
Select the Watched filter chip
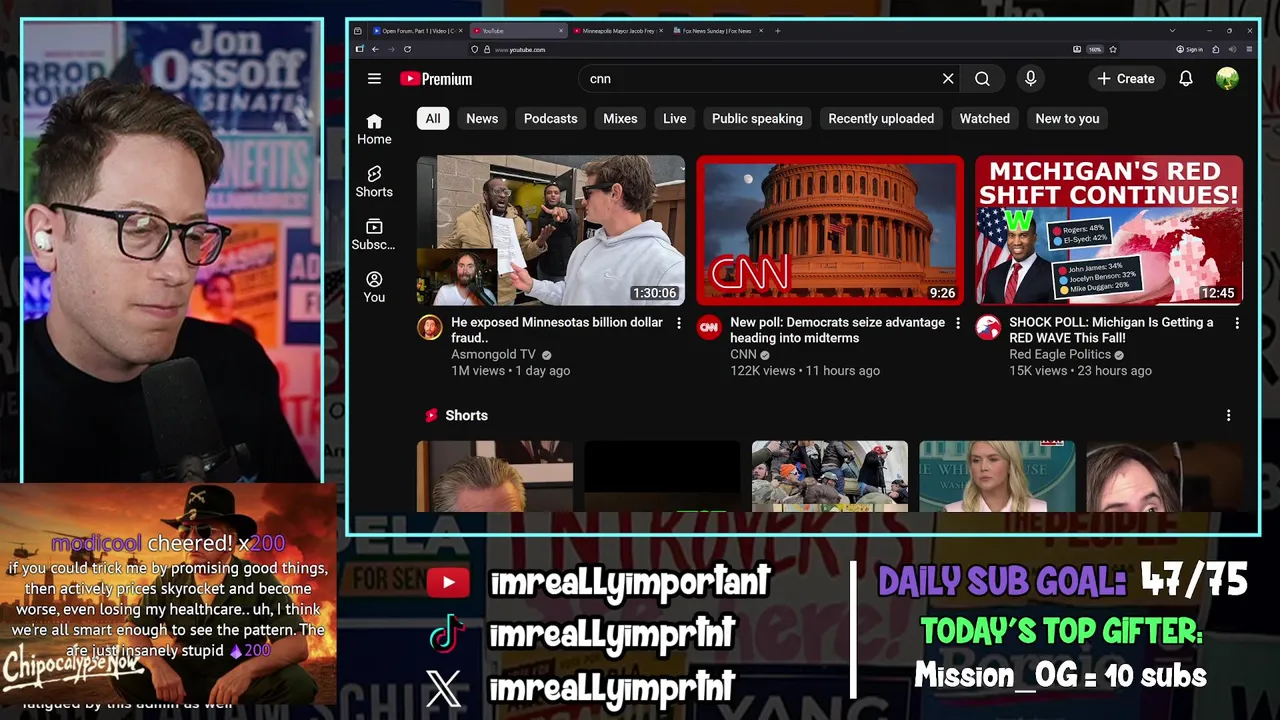(x=985, y=118)
